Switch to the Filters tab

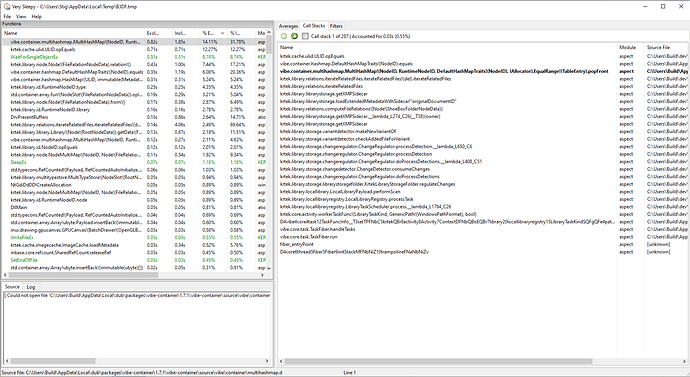click(x=336, y=26)
